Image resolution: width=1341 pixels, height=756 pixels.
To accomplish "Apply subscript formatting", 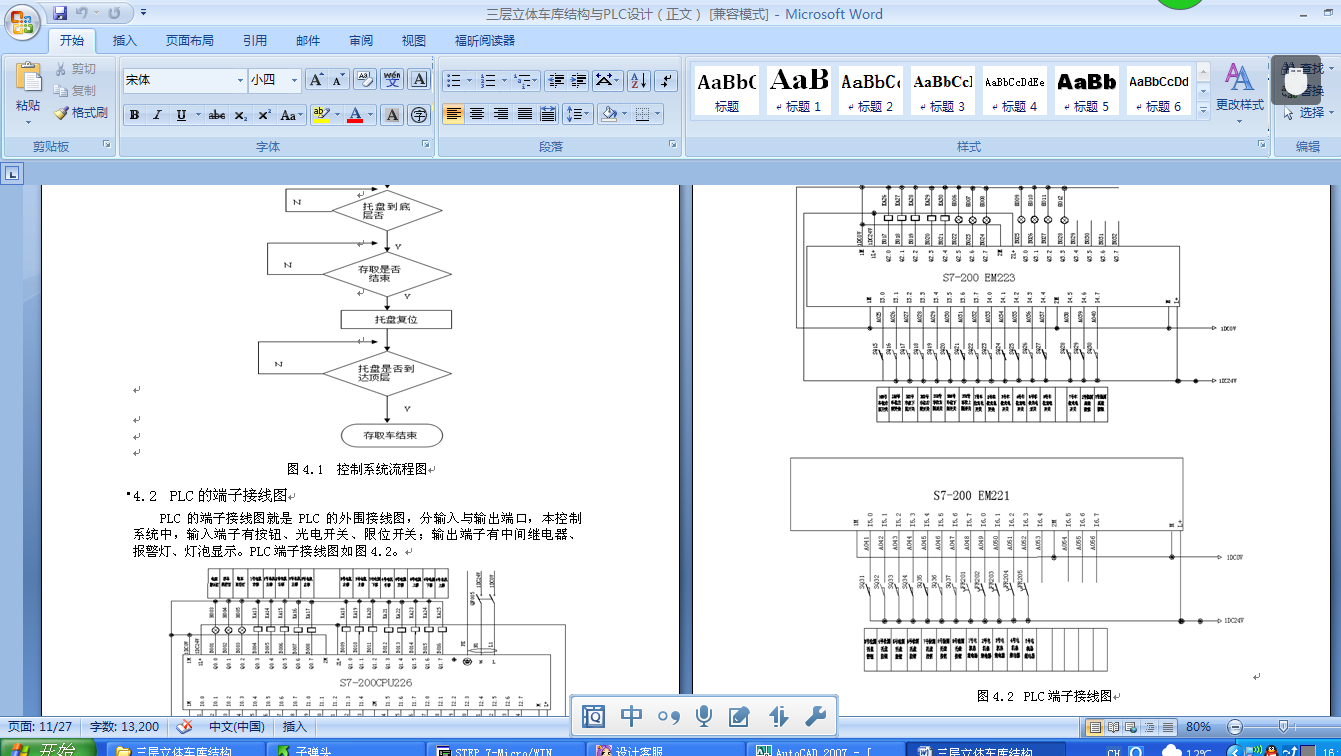I will point(241,115).
